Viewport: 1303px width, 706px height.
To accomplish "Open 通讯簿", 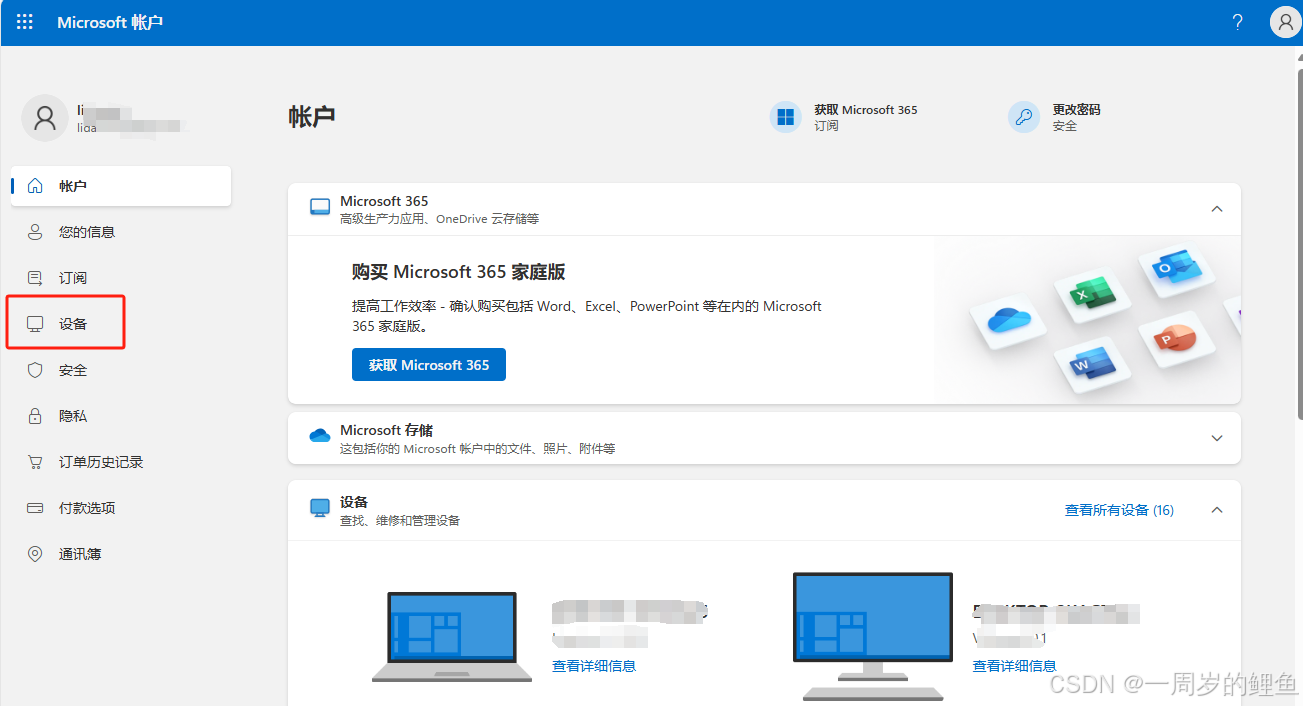I will pos(121,554).
